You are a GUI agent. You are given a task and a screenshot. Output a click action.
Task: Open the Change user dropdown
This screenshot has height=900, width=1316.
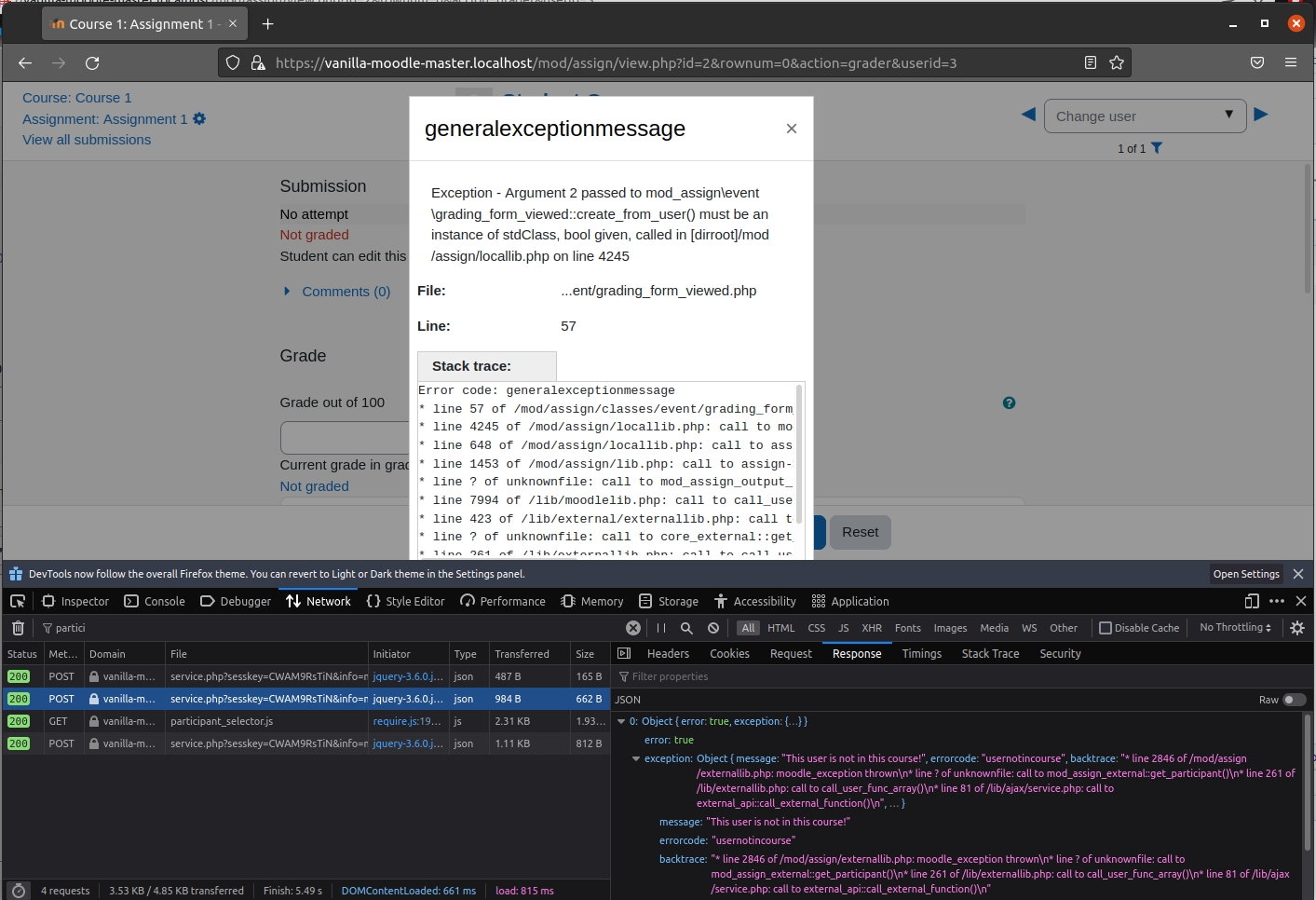(1146, 116)
